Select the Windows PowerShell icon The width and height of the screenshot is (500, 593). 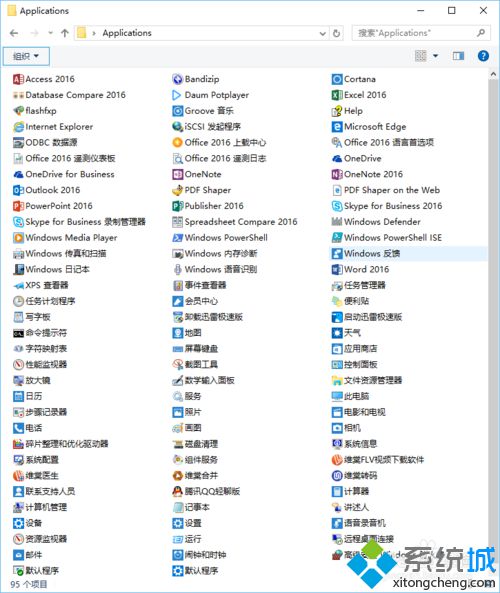177,238
